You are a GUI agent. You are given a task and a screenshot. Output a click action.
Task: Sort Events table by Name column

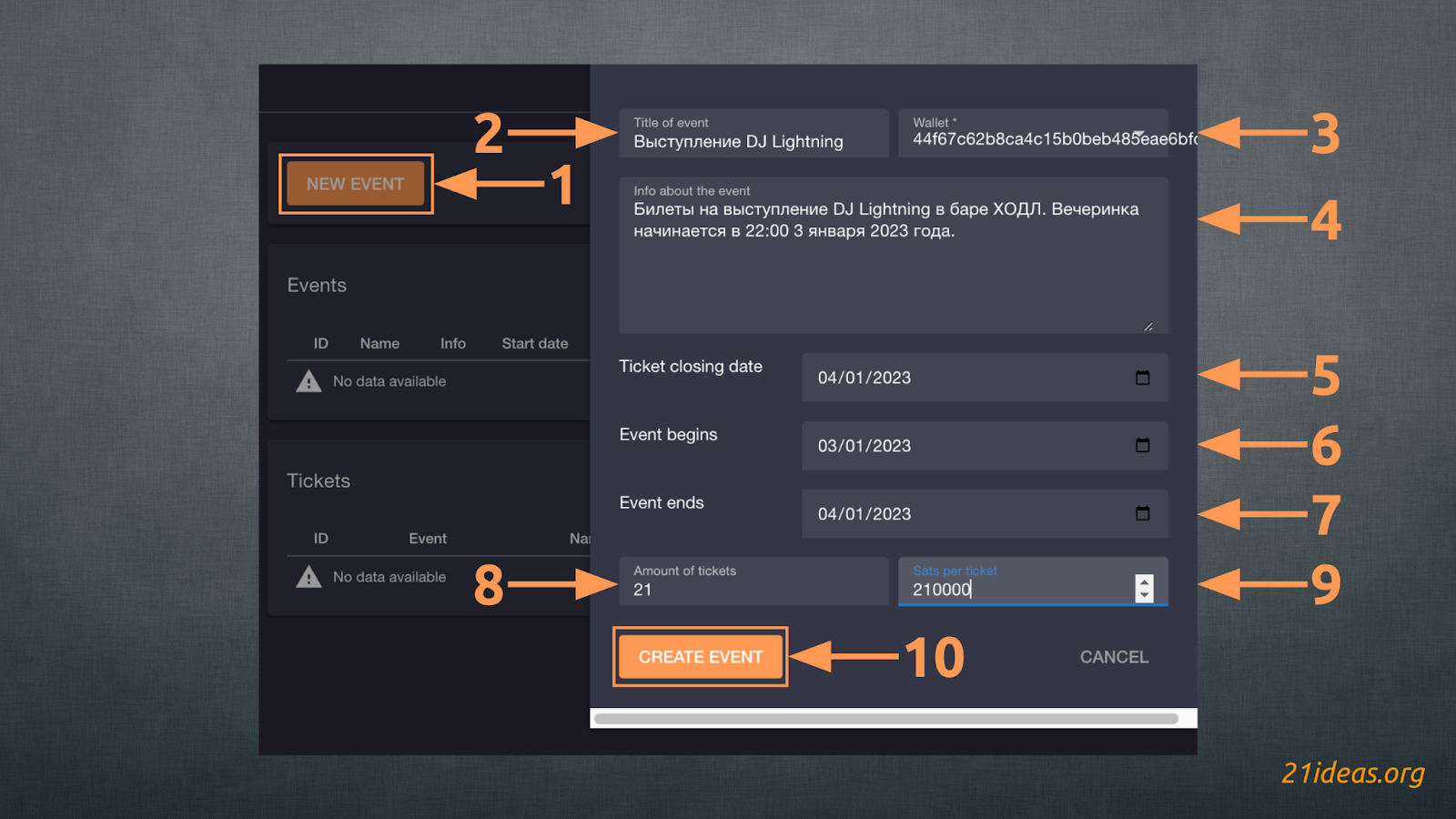(379, 343)
